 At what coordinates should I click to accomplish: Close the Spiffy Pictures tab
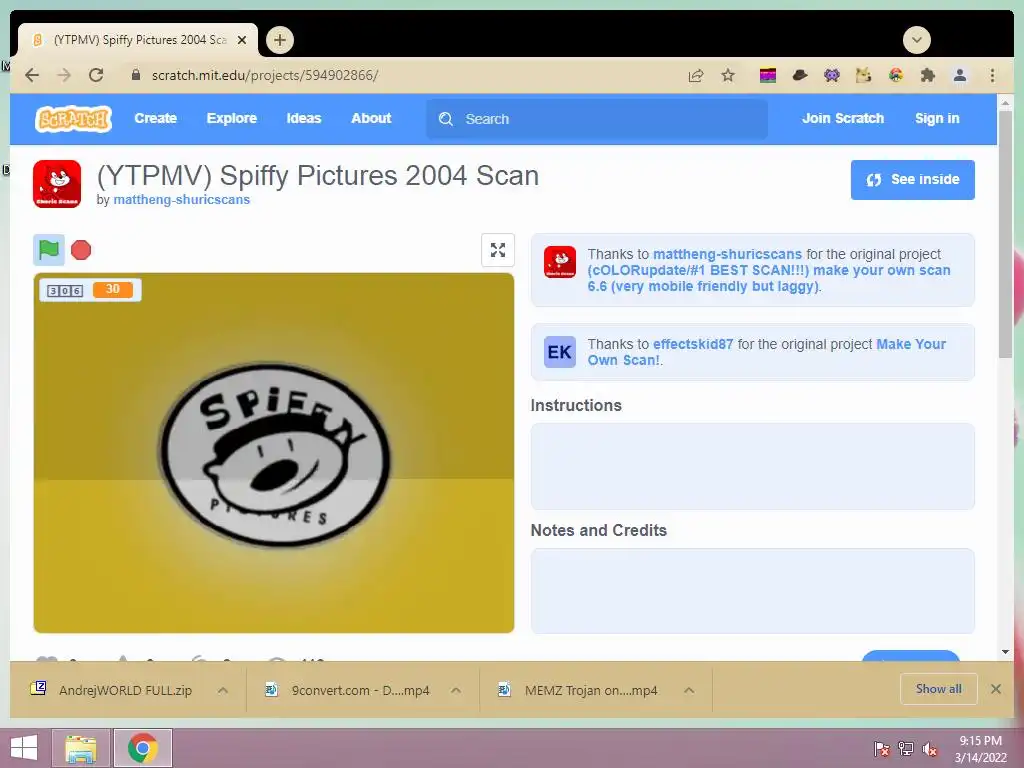pyautogui.click(x=242, y=40)
